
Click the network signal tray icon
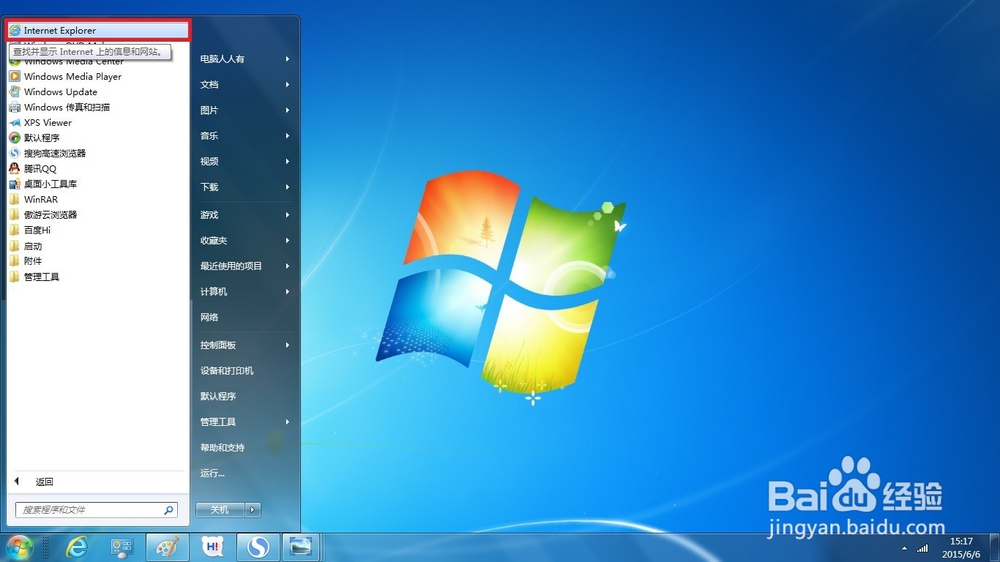(x=922, y=549)
